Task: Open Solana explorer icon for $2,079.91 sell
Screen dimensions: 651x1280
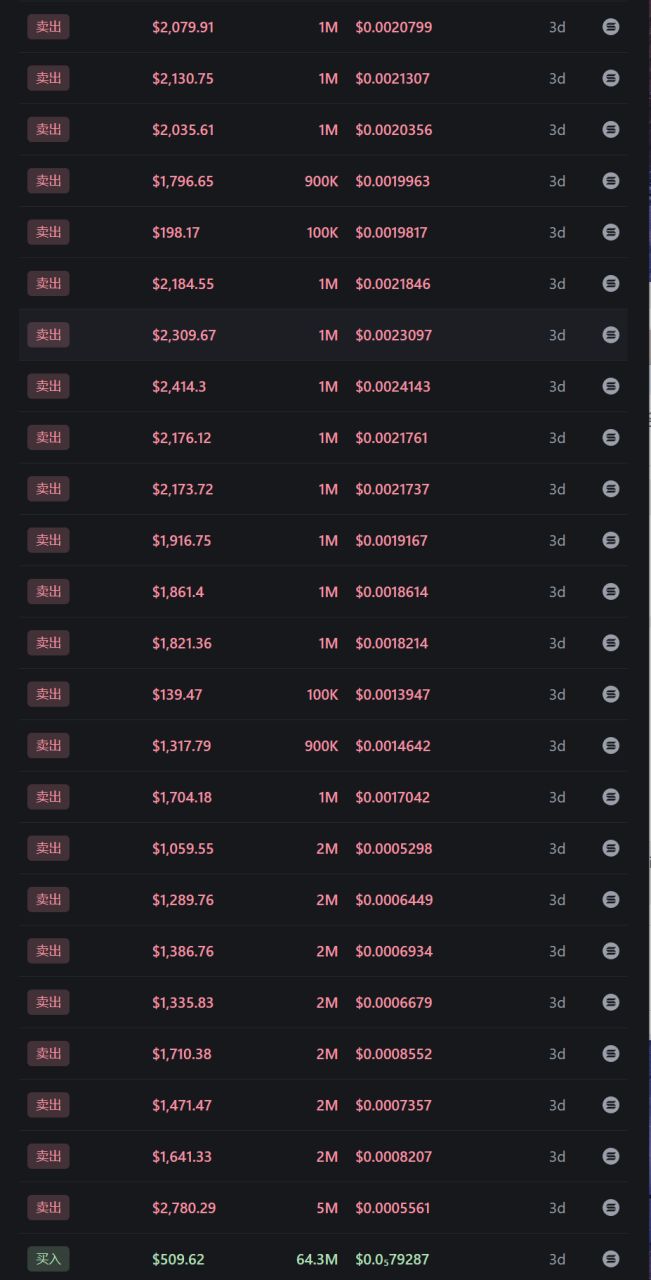Action: tap(611, 27)
